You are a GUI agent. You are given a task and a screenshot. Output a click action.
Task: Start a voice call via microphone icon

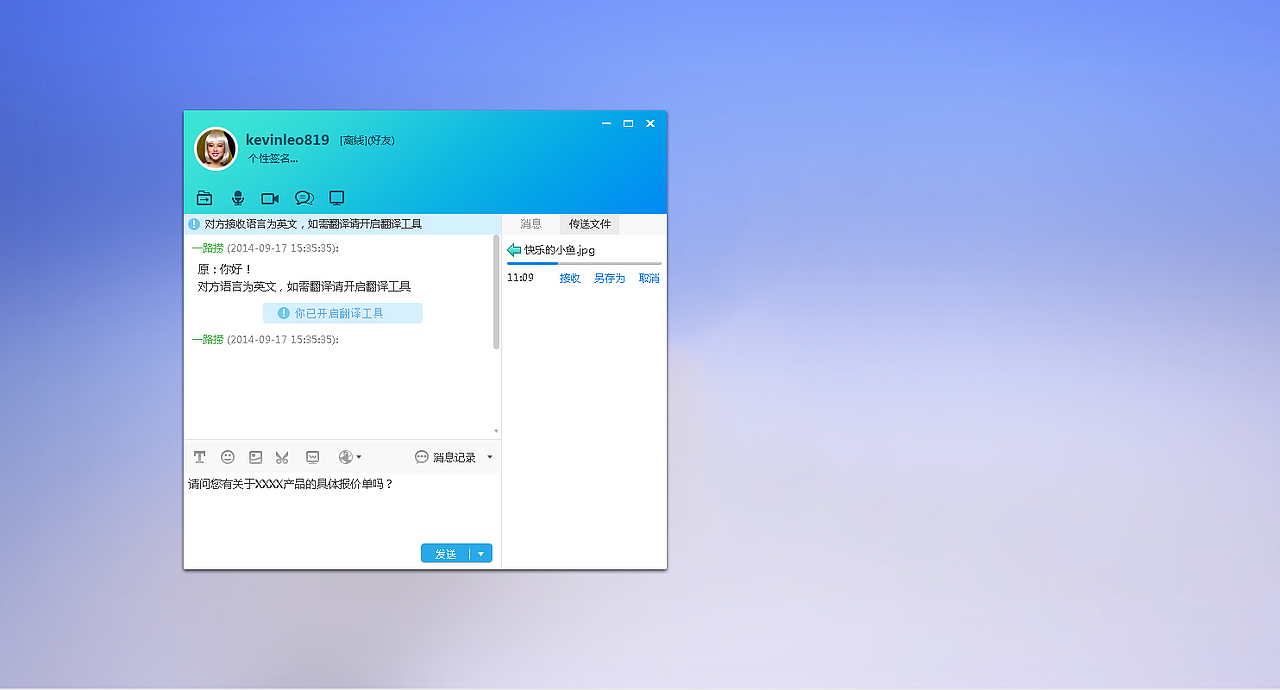click(237, 197)
